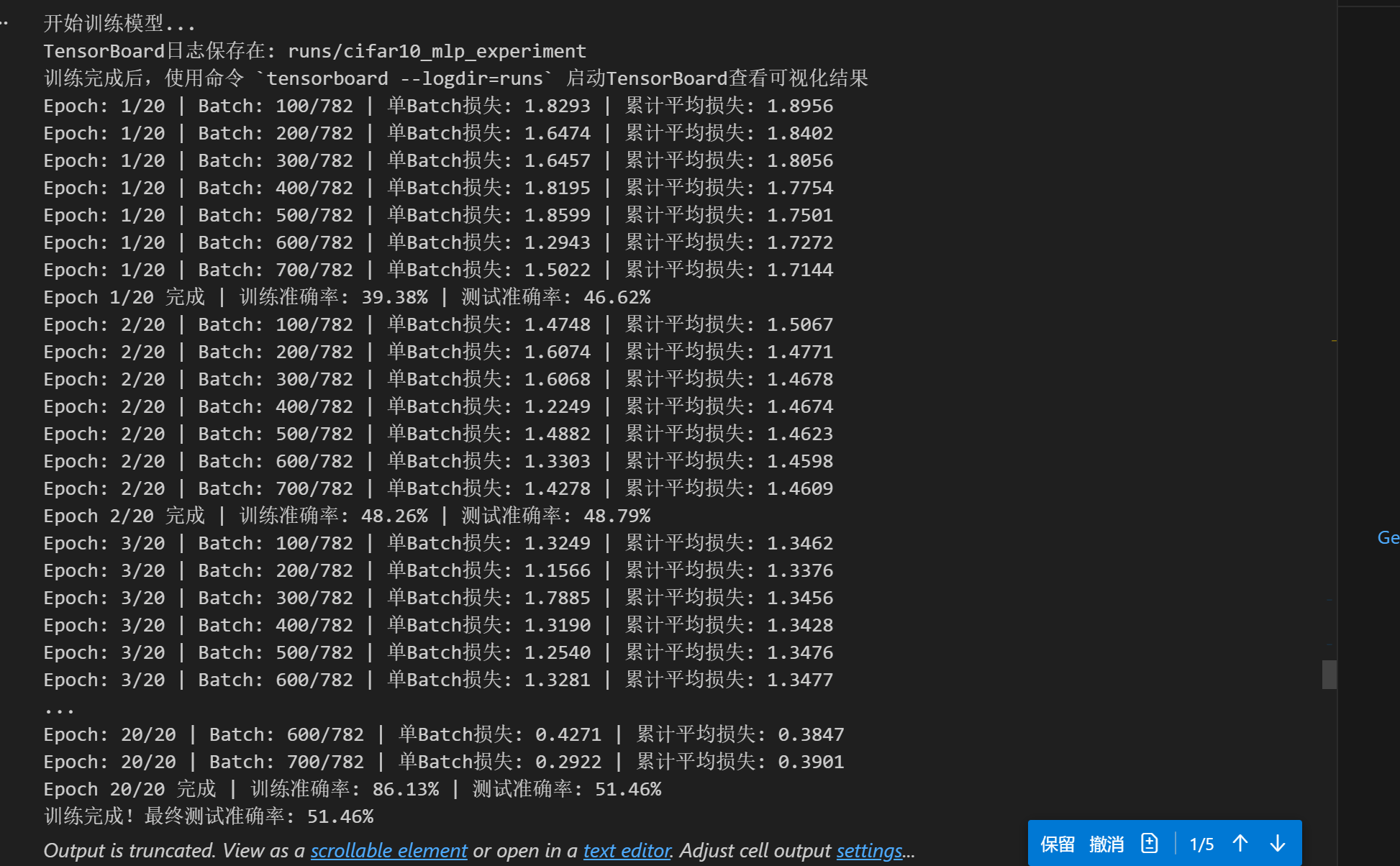Go to next change with down arrow
The width and height of the screenshot is (1400, 866).
tap(1278, 843)
